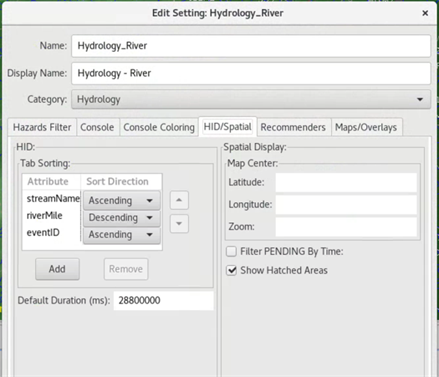The height and width of the screenshot is (377, 439).
Task: Click the Name input field
Action: point(251,46)
